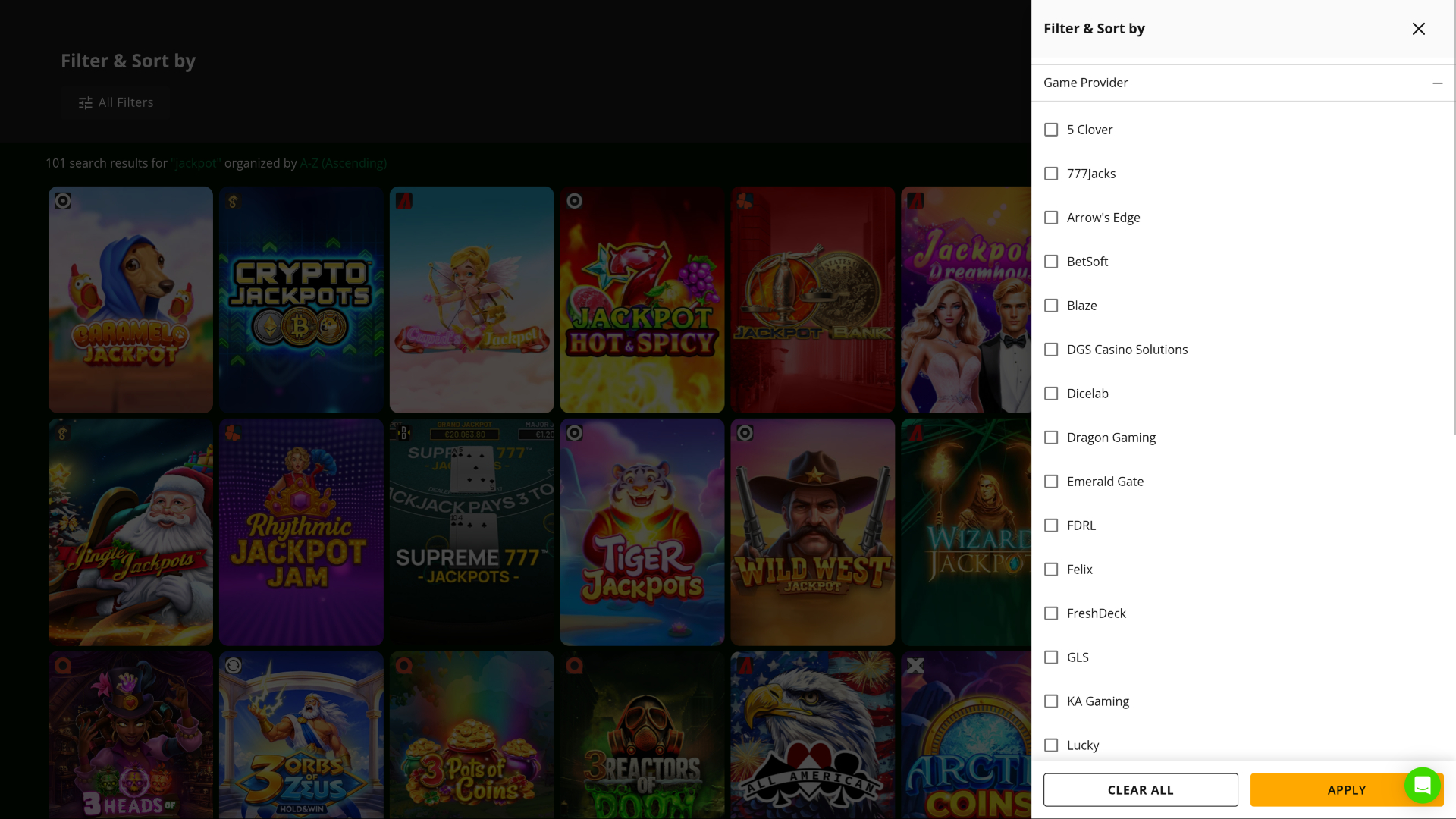1456x819 pixels.
Task: Open 3 Reactors of Doom thumbnail
Action: pyautogui.click(x=642, y=735)
